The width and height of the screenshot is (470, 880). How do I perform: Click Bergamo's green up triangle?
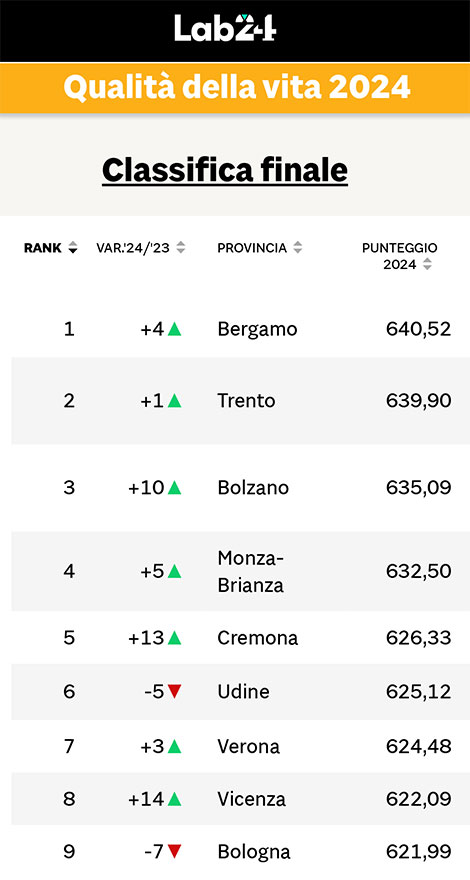click(175, 329)
